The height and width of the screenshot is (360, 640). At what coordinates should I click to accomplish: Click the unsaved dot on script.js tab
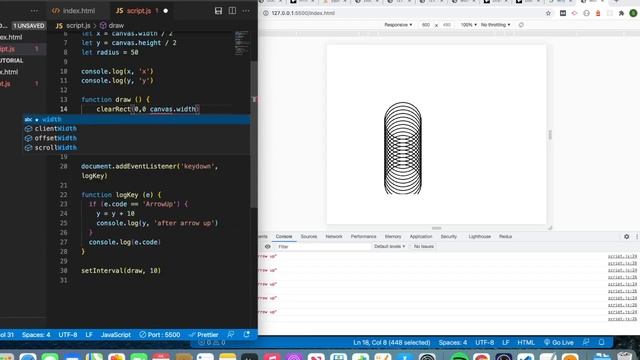(165, 11)
